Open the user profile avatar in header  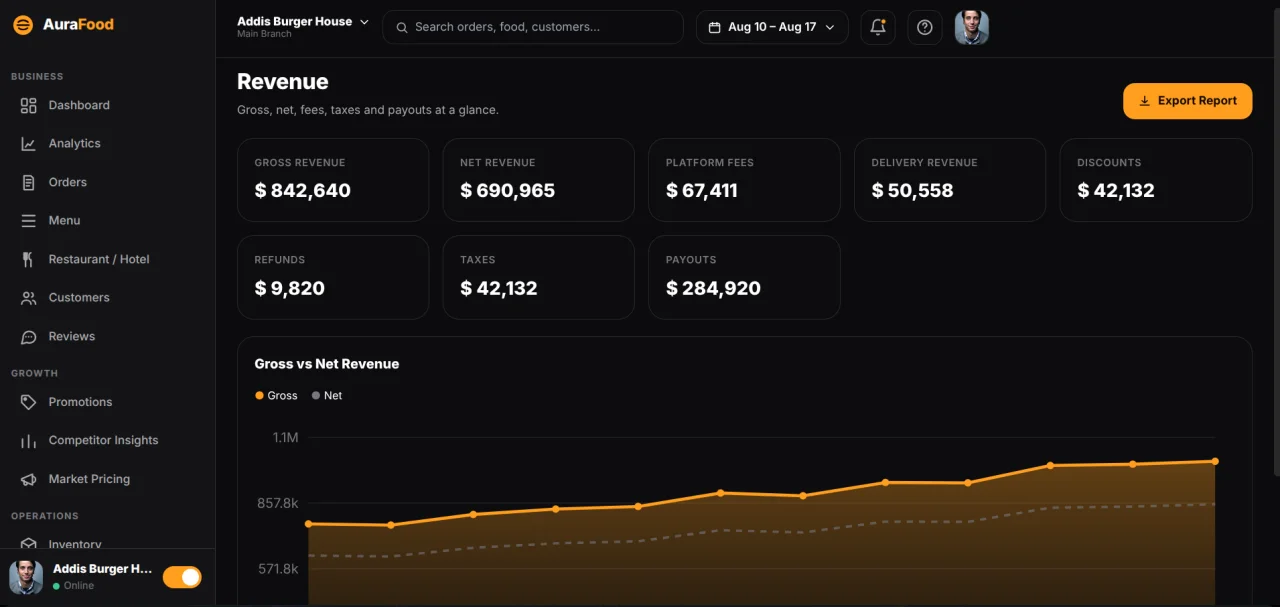pyautogui.click(x=972, y=27)
